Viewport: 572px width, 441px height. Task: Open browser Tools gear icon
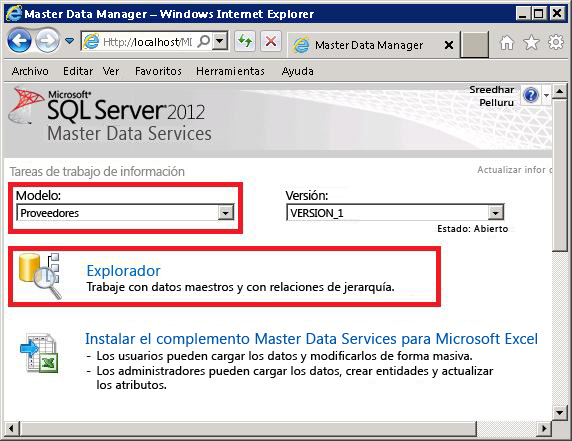point(556,42)
